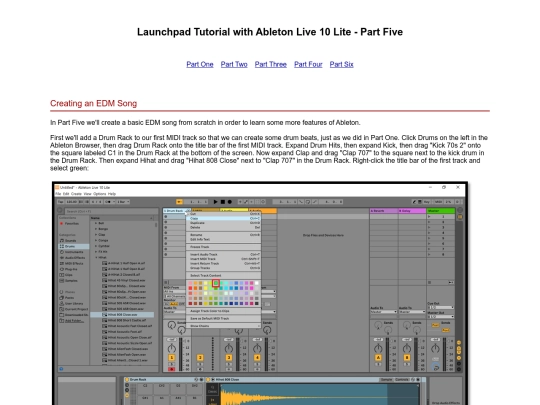The image size is (540, 405).
Task: Toggle track 1 activator button
Action: coord(172,358)
